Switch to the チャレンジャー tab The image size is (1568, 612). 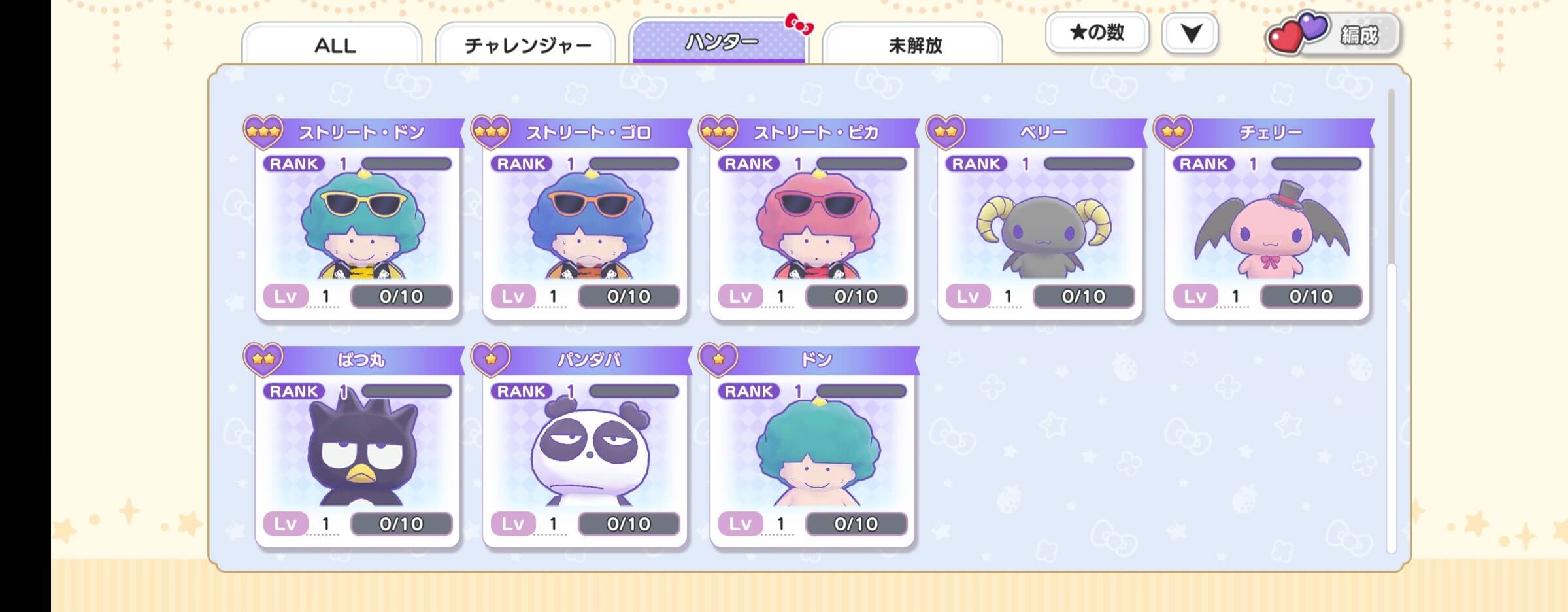(526, 44)
